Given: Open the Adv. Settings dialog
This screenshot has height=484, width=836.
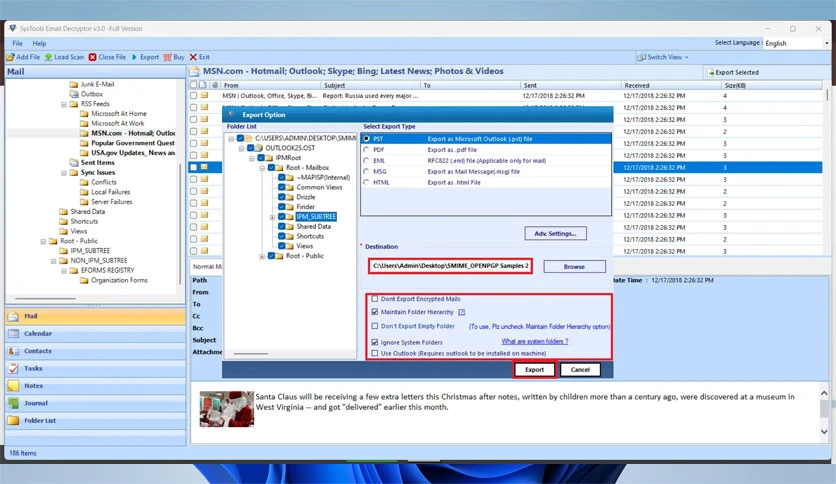Looking at the screenshot, I should click(555, 233).
